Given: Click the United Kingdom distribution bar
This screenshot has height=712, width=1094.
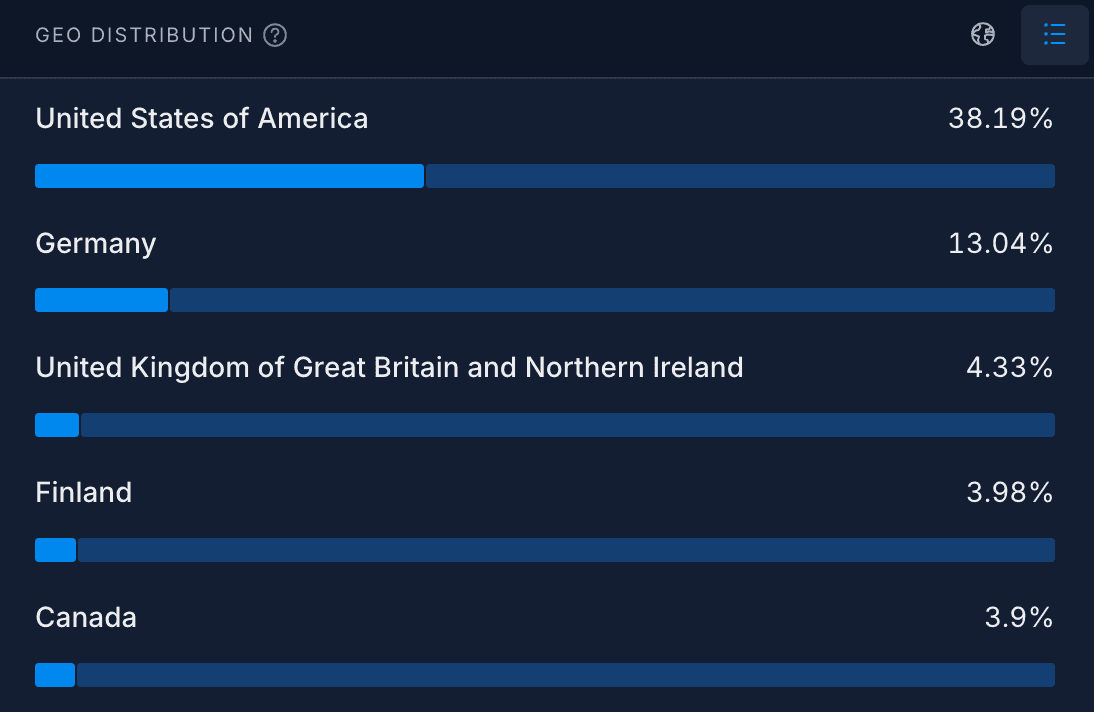Looking at the screenshot, I should point(545,425).
